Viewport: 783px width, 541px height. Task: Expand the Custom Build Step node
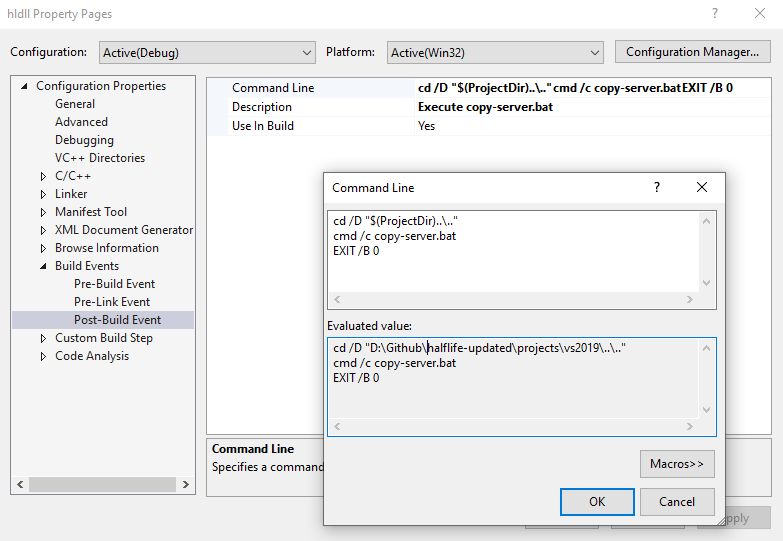pos(43,338)
